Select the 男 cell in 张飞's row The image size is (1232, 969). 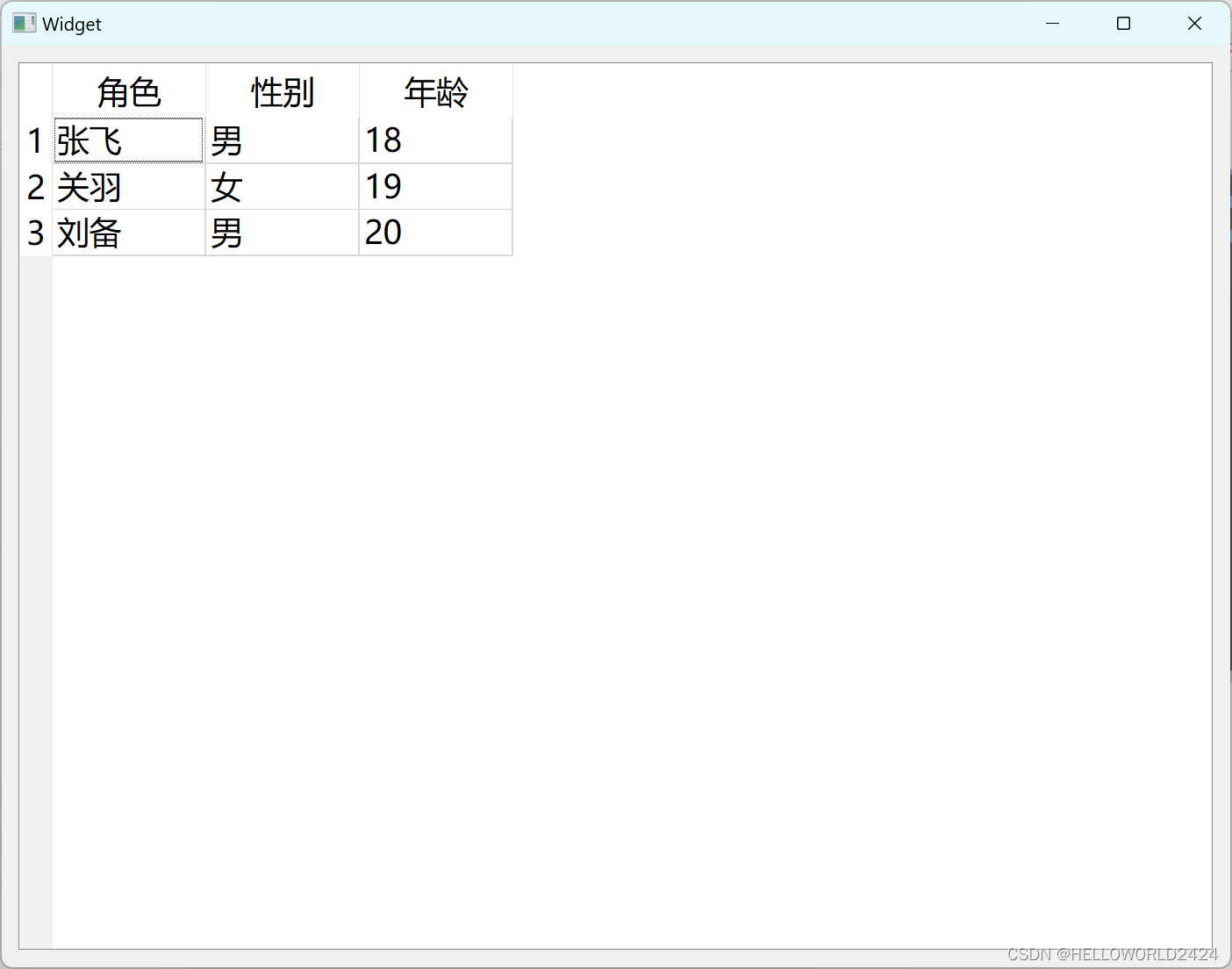(283, 140)
